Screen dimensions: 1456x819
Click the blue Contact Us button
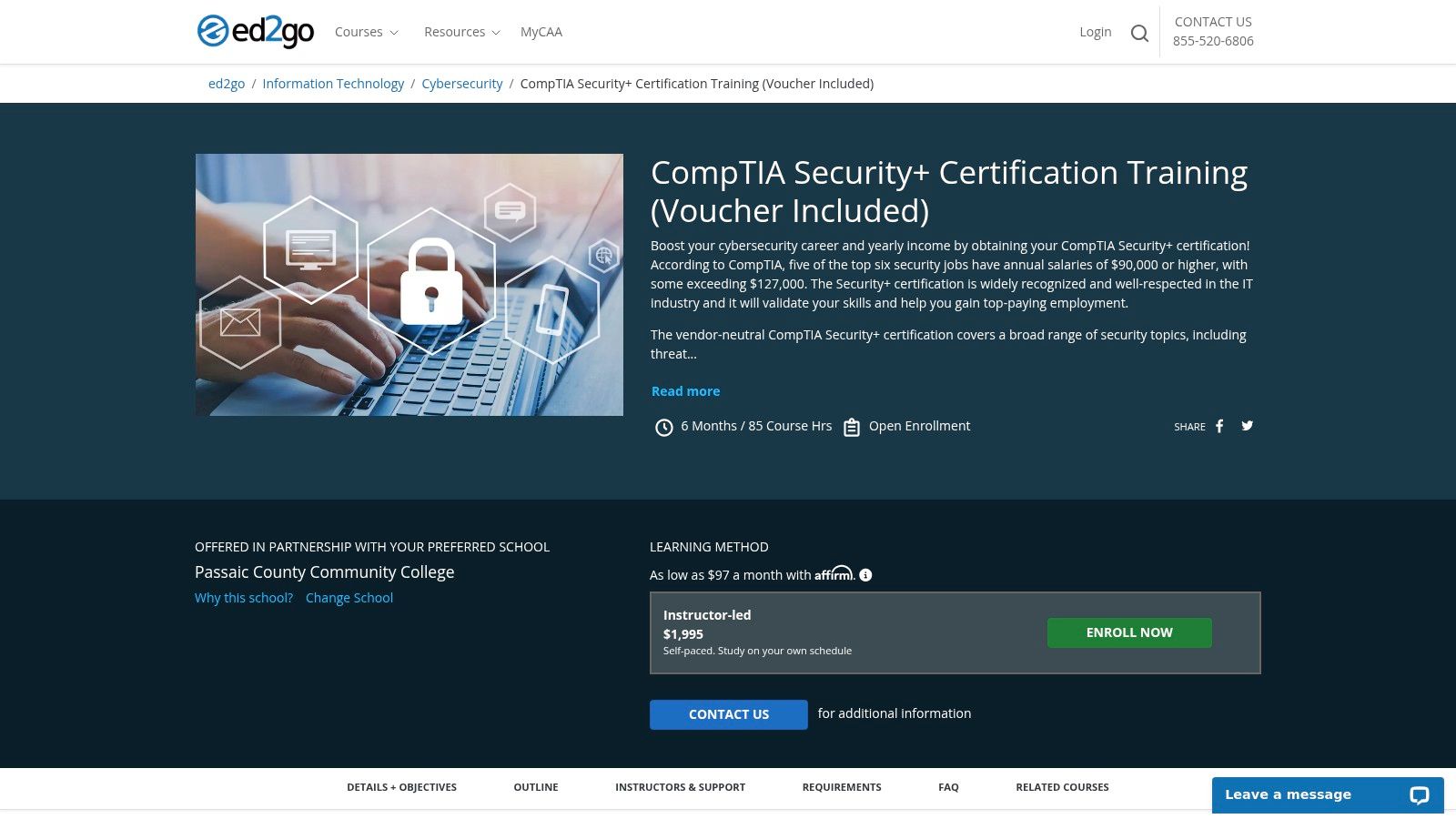pyautogui.click(x=728, y=714)
